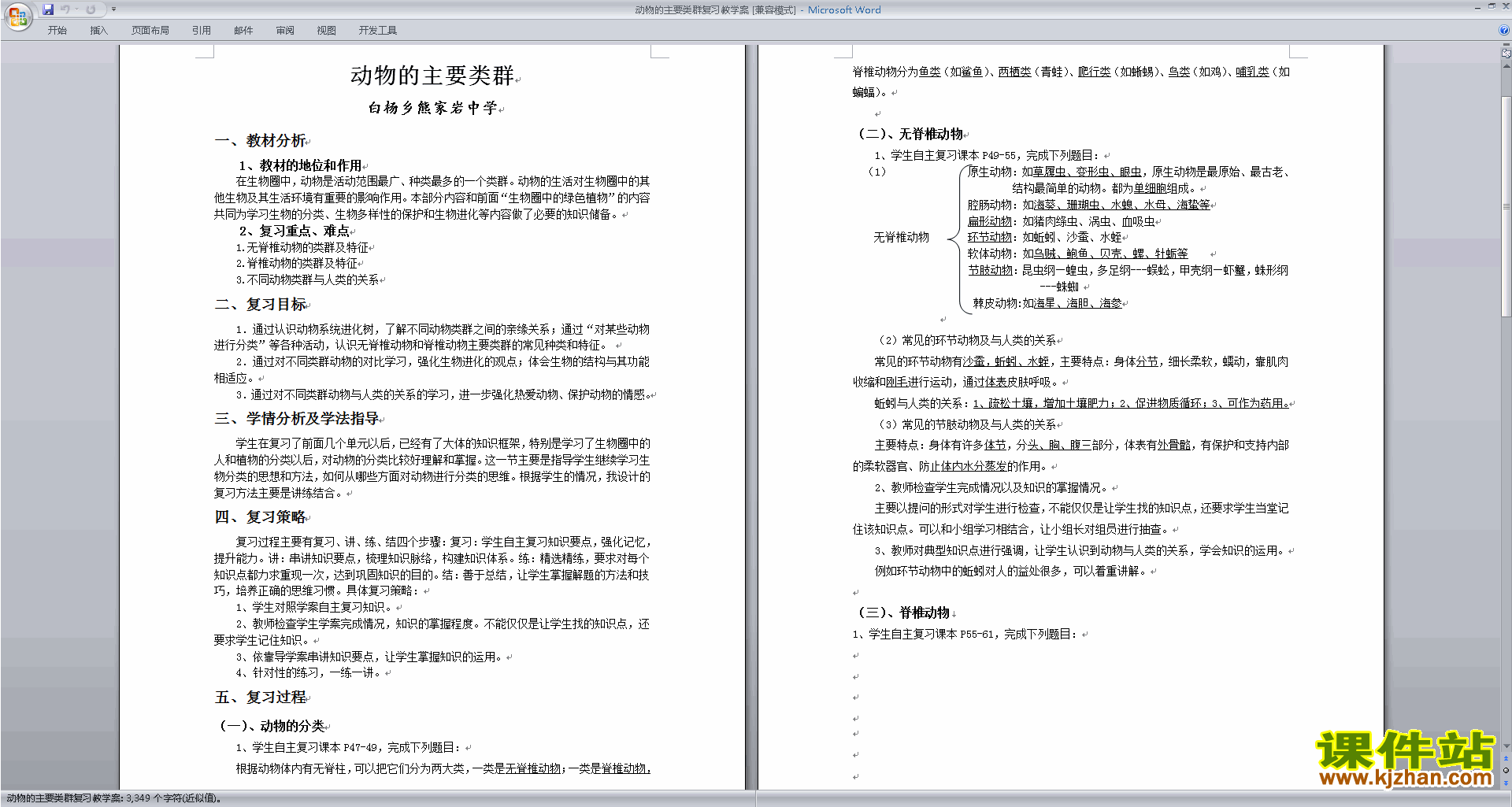Click the Previous Page double-arrow icon

coord(1506,758)
